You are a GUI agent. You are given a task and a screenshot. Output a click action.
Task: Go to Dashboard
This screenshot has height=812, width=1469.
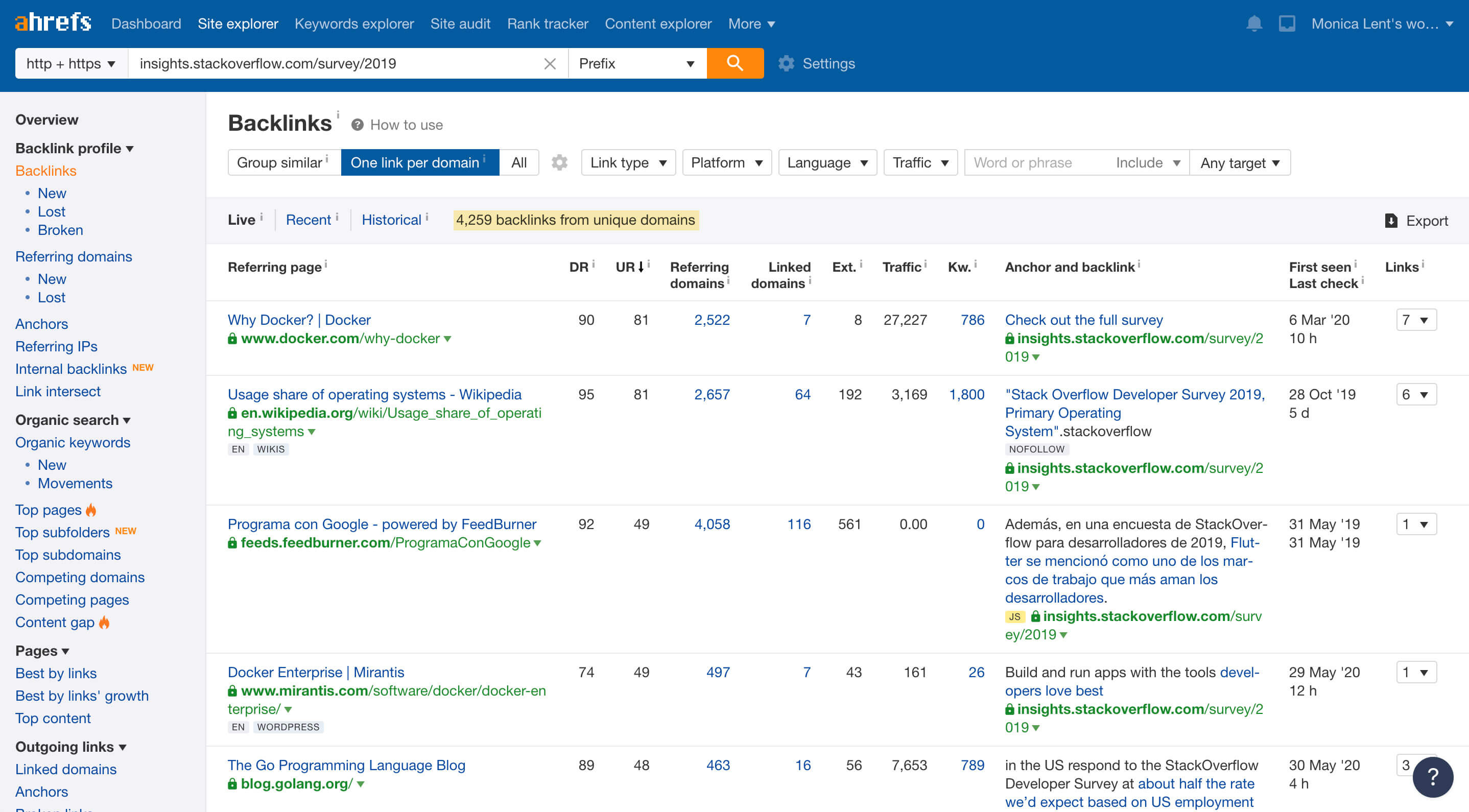[146, 23]
